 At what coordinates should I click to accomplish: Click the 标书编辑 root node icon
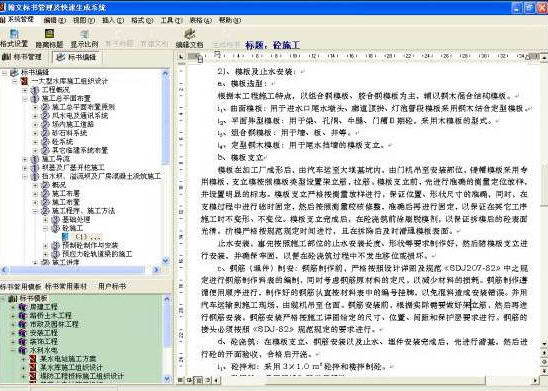[14, 73]
